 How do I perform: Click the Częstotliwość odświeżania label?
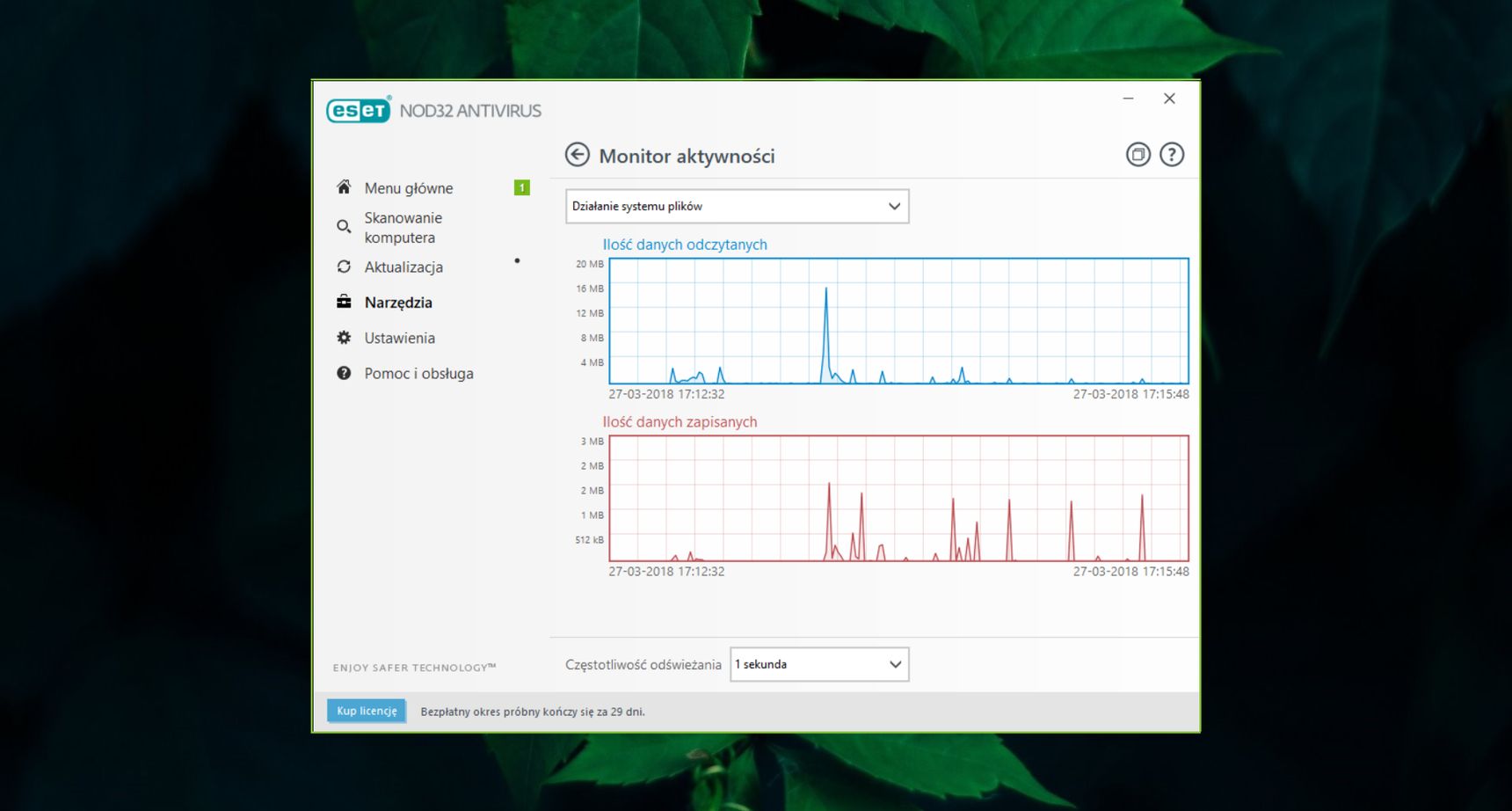coord(643,665)
